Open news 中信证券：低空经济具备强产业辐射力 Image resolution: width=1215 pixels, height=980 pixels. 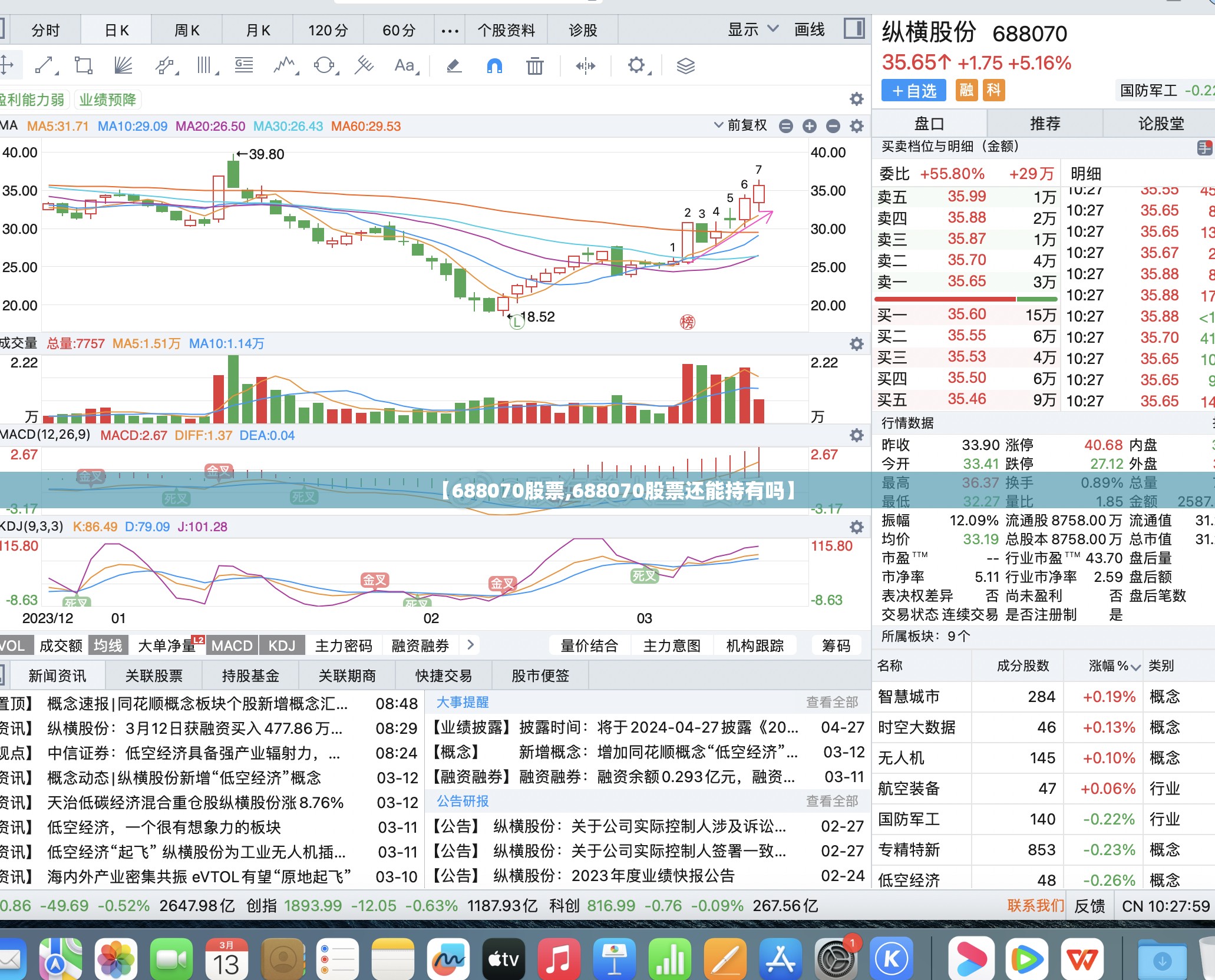193,753
